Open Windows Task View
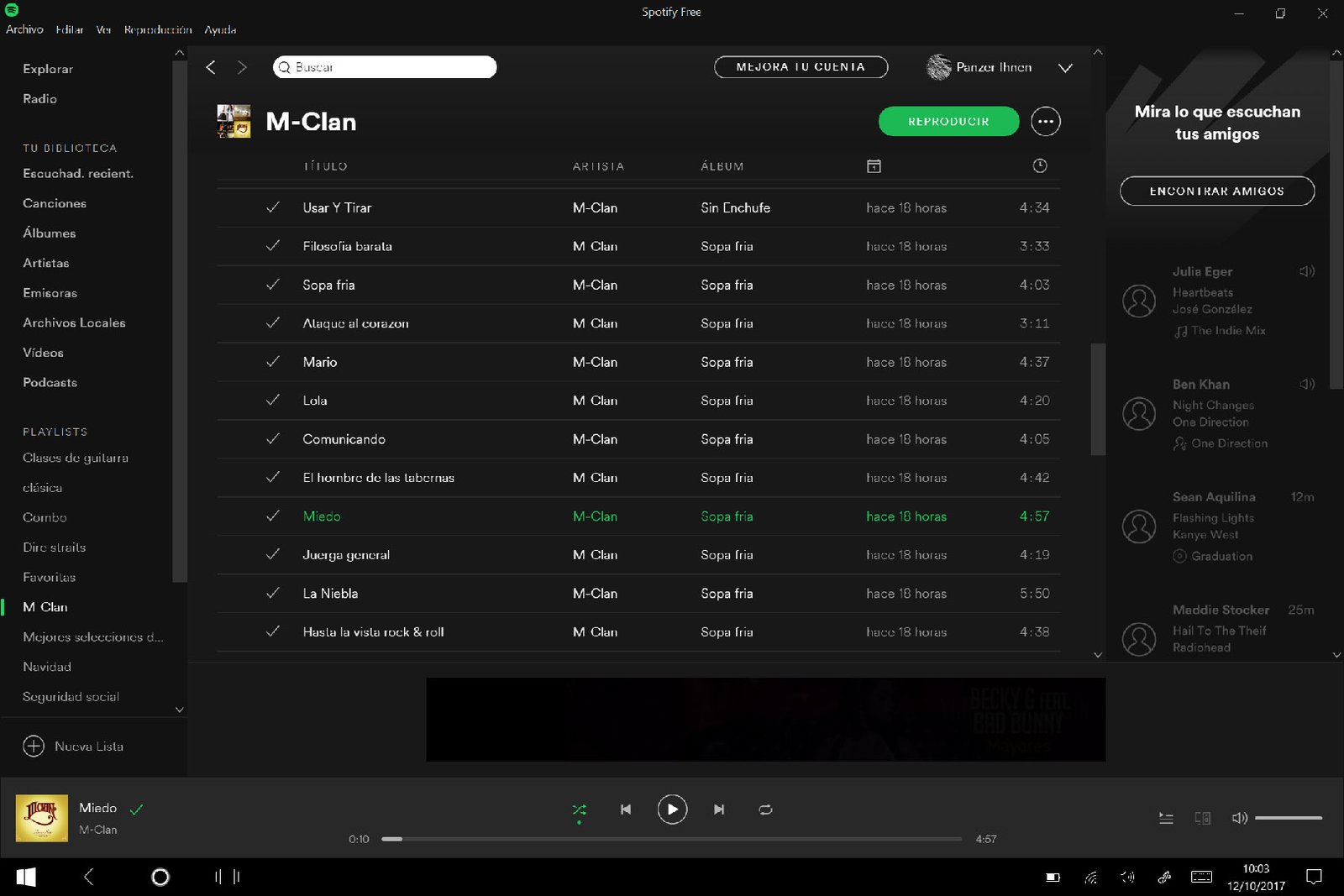The width and height of the screenshot is (1344, 896). 227,877
